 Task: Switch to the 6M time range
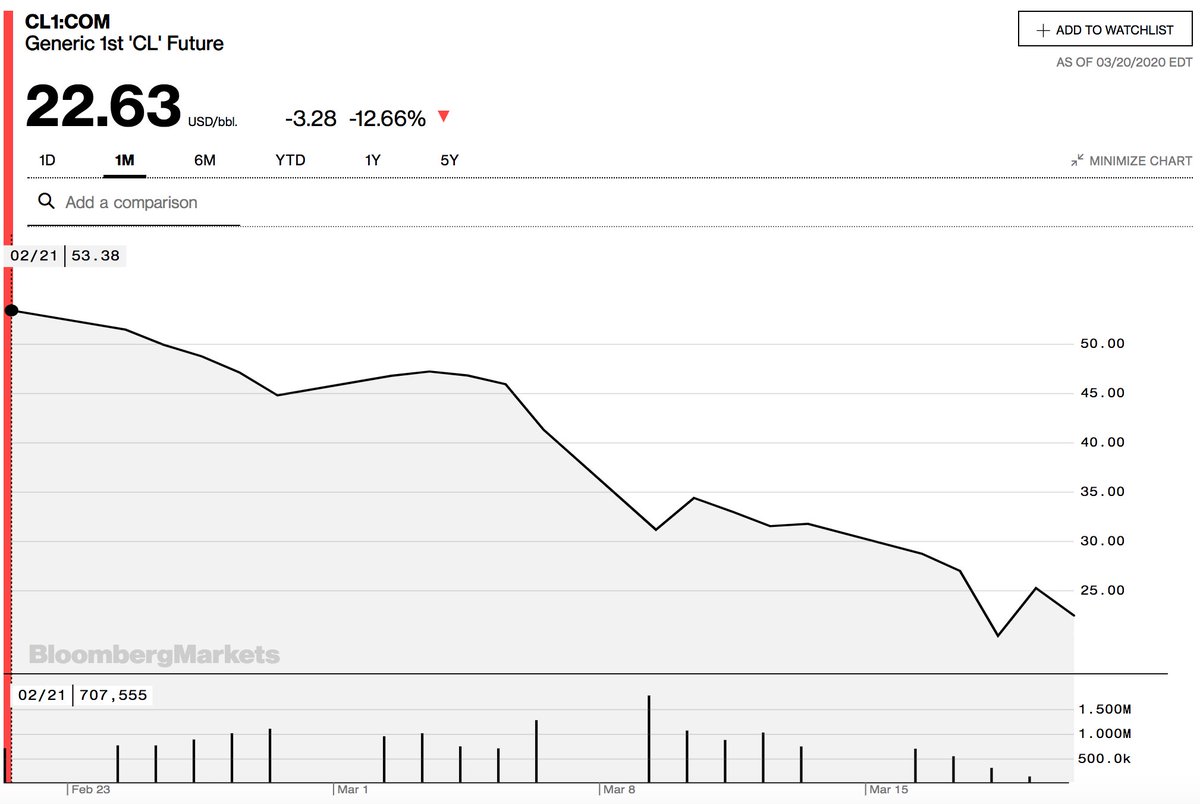tap(205, 160)
